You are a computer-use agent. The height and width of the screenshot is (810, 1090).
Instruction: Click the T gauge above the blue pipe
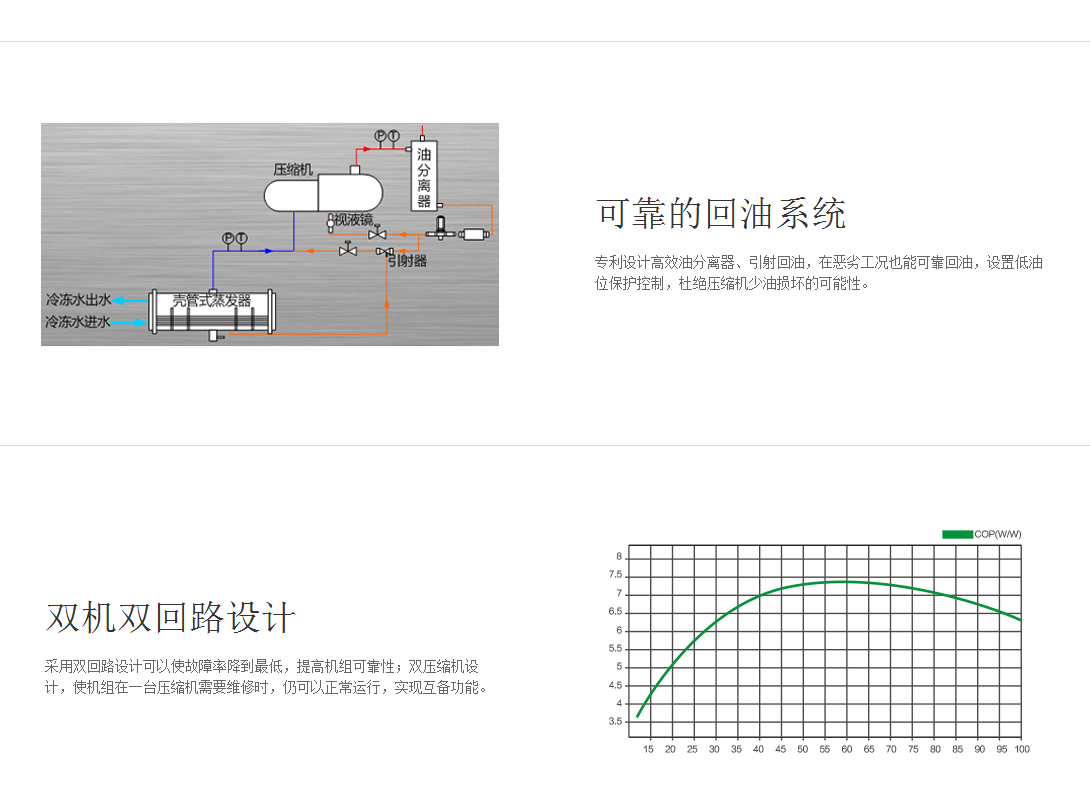point(242,237)
